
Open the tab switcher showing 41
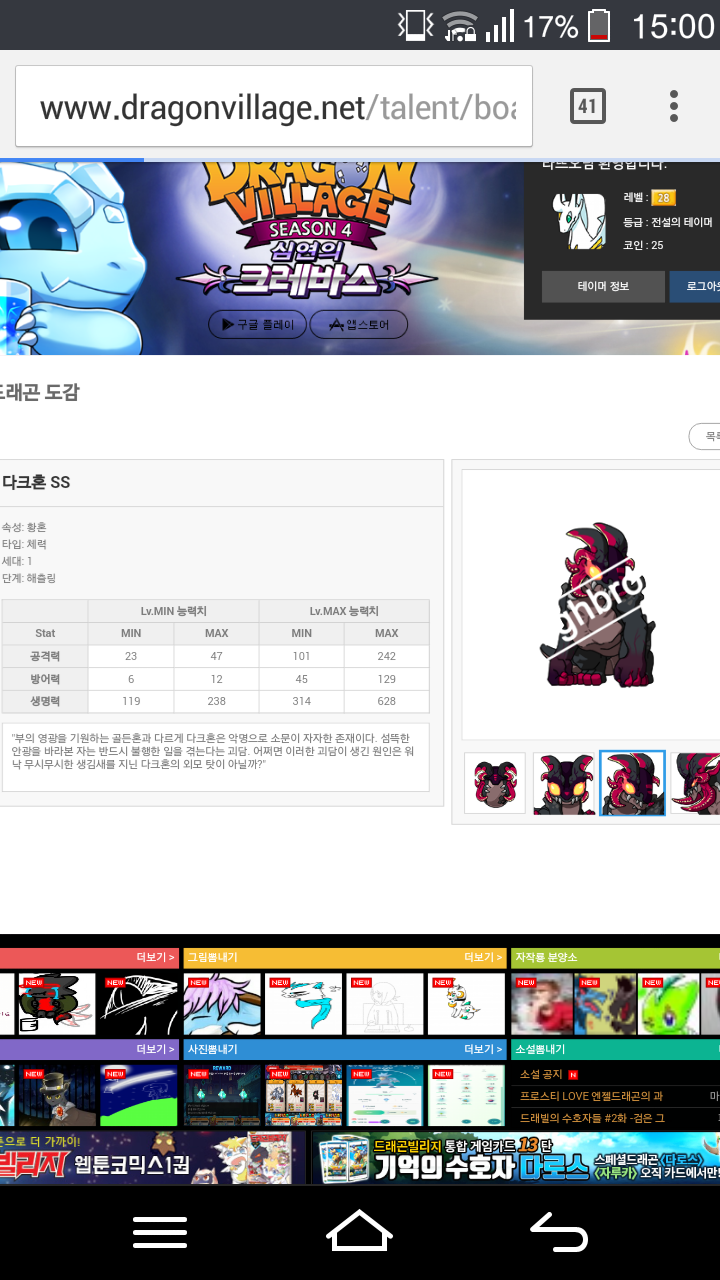(588, 106)
